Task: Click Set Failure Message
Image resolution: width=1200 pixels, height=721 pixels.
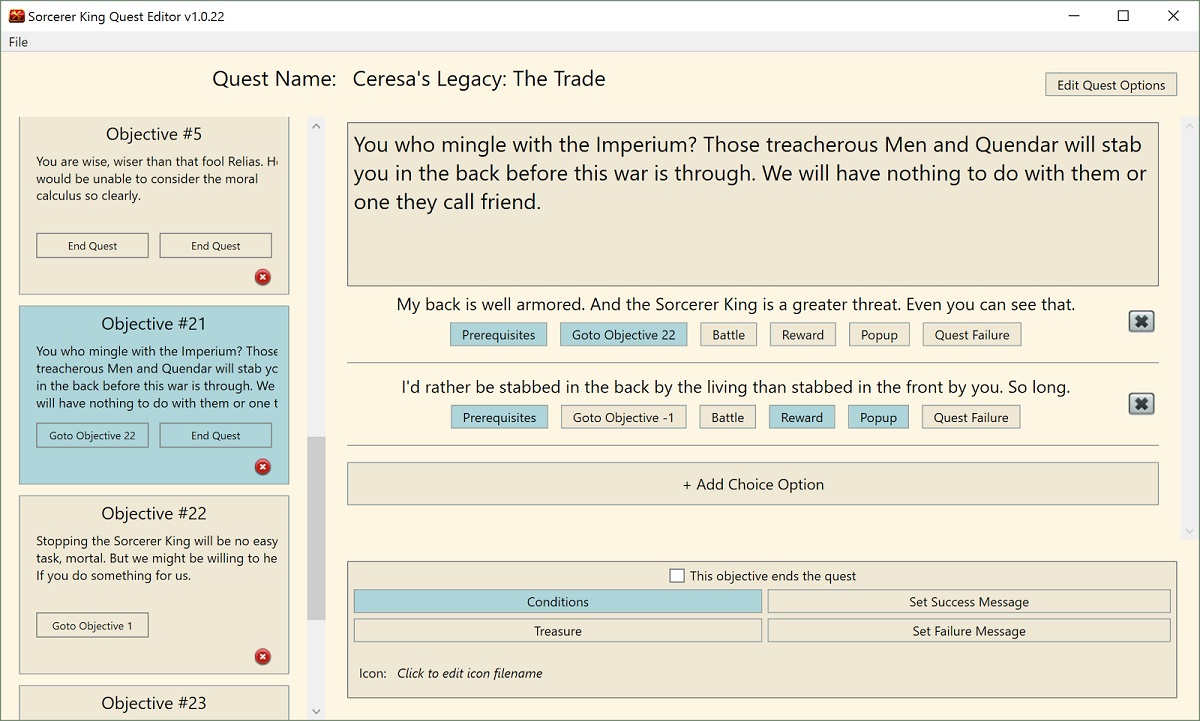Action: pyautogui.click(x=969, y=631)
